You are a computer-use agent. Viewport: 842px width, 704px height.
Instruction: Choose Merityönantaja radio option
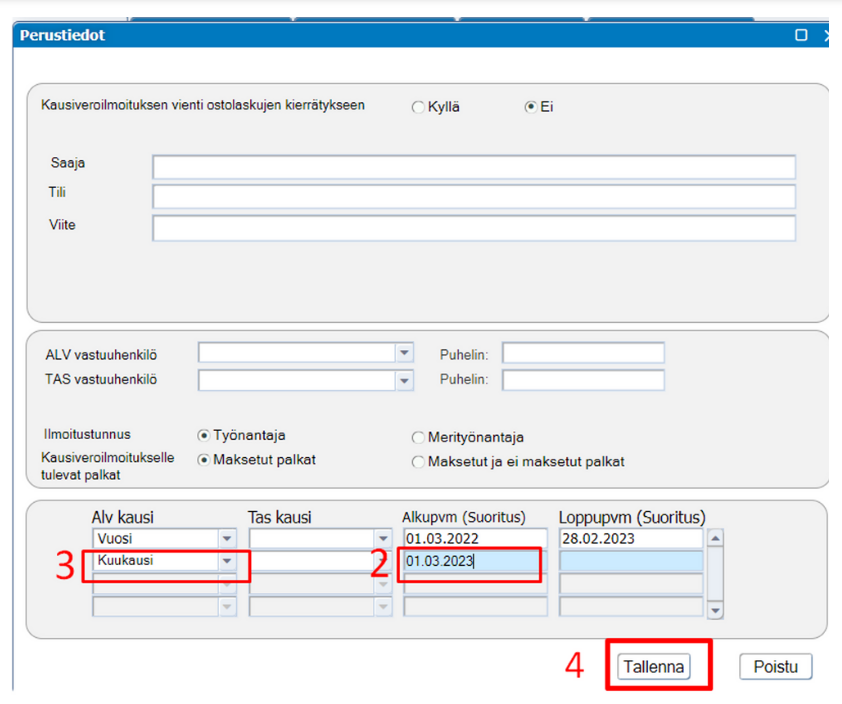(418, 438)
